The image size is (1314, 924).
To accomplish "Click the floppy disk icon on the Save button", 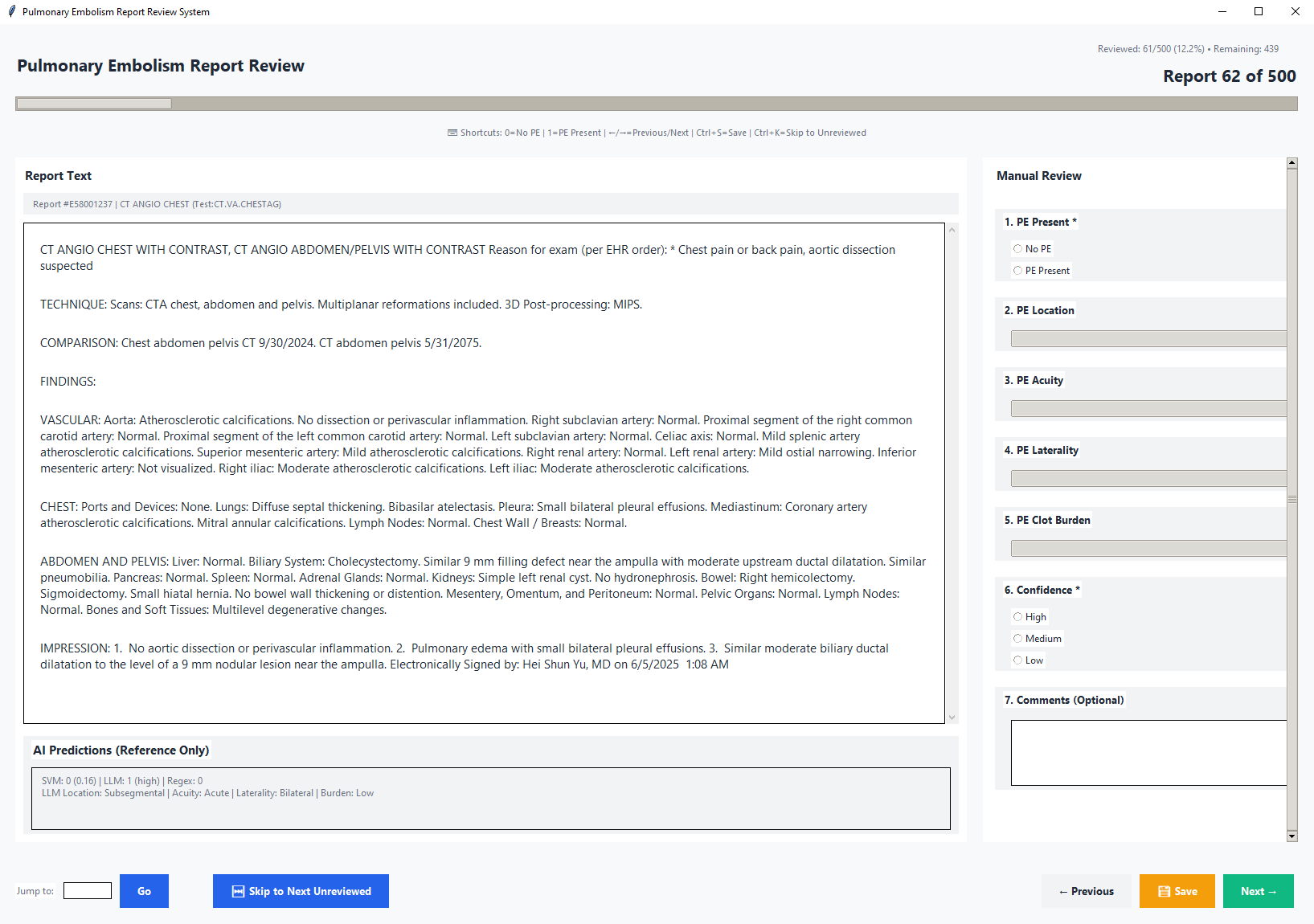I will pyautogui.click(x=1164, y=891).
